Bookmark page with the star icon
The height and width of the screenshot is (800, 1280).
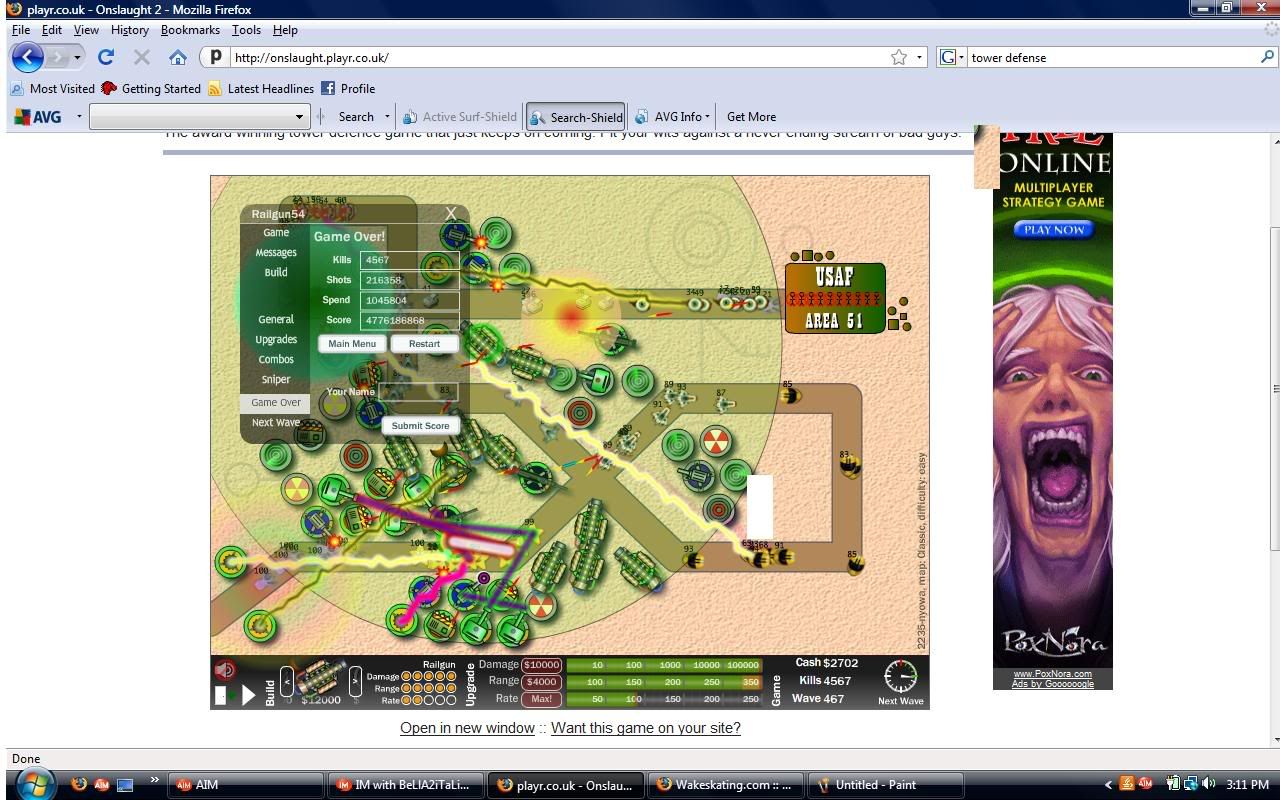899,57
